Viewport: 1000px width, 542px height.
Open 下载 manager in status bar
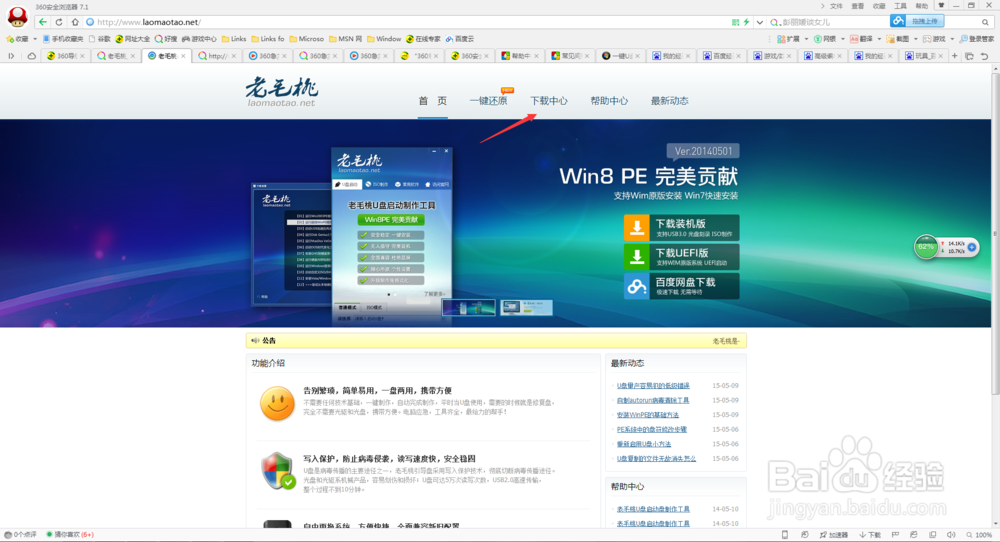coord(870,535)
